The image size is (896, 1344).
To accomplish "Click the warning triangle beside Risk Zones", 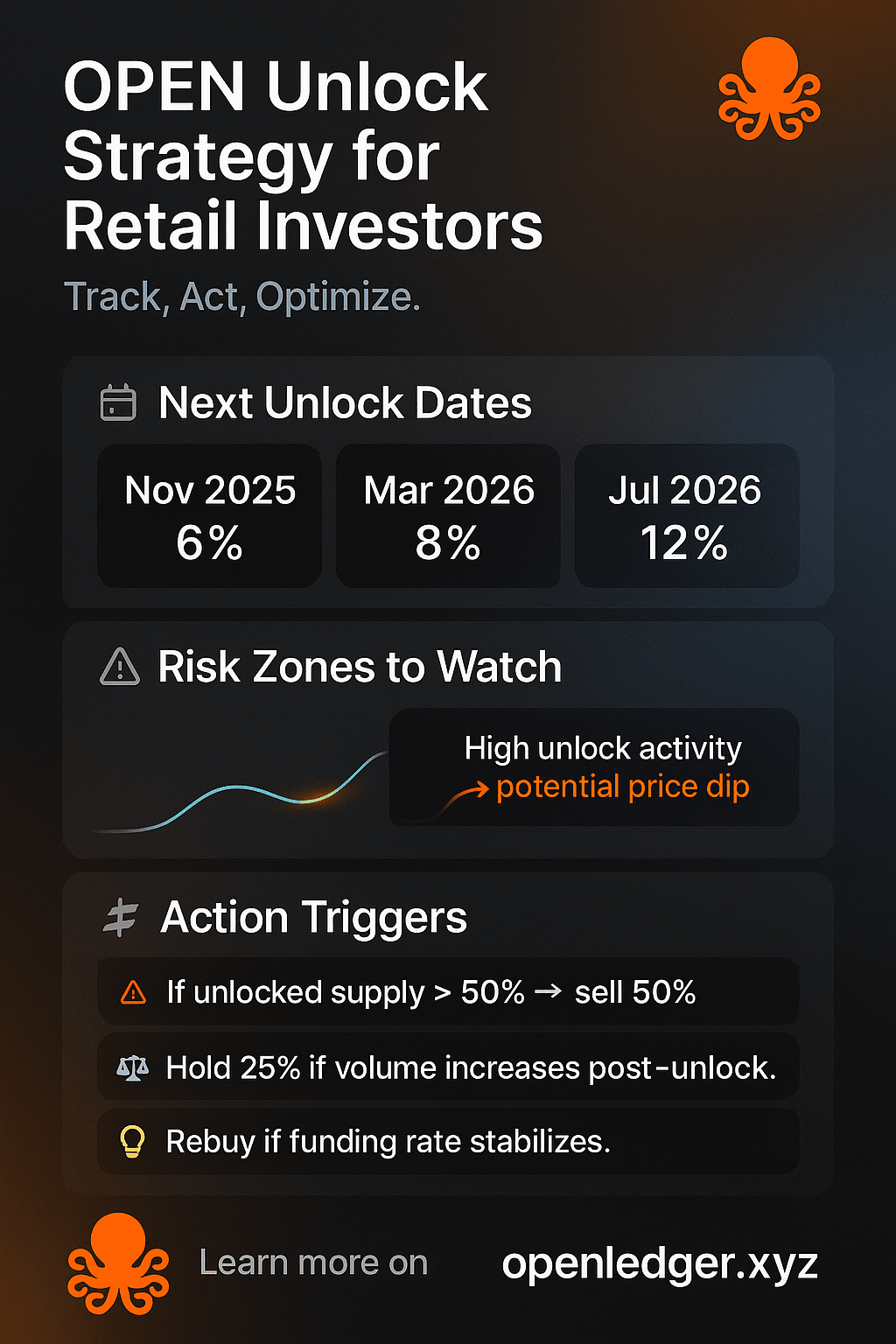I will [120, 667].
